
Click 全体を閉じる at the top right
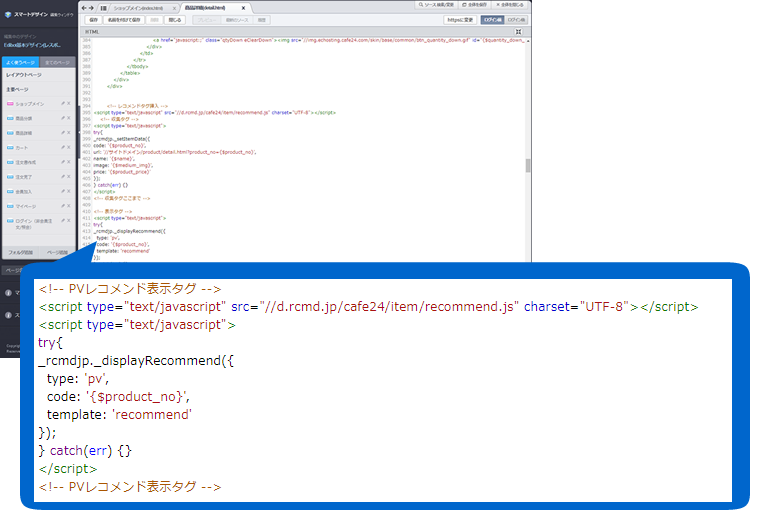click(x=510, y=4)
